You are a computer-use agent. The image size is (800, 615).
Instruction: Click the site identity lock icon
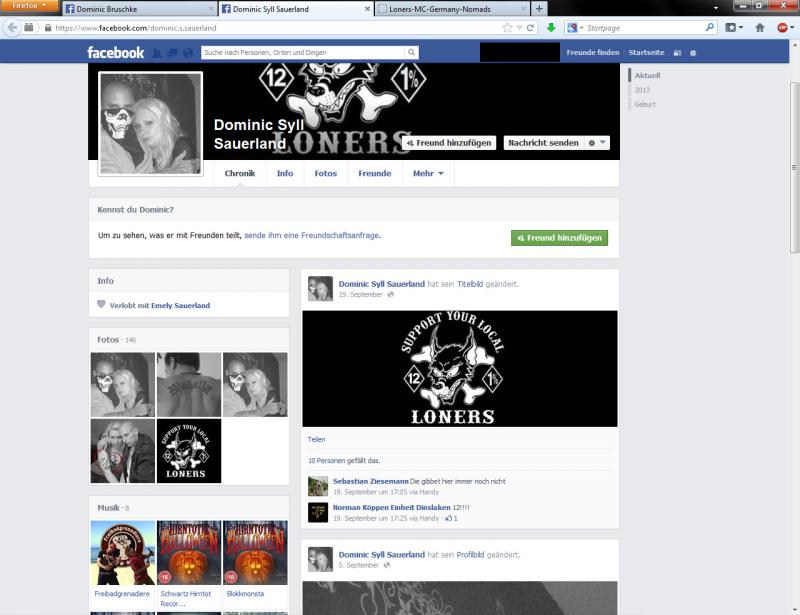(x=48, y=28)
